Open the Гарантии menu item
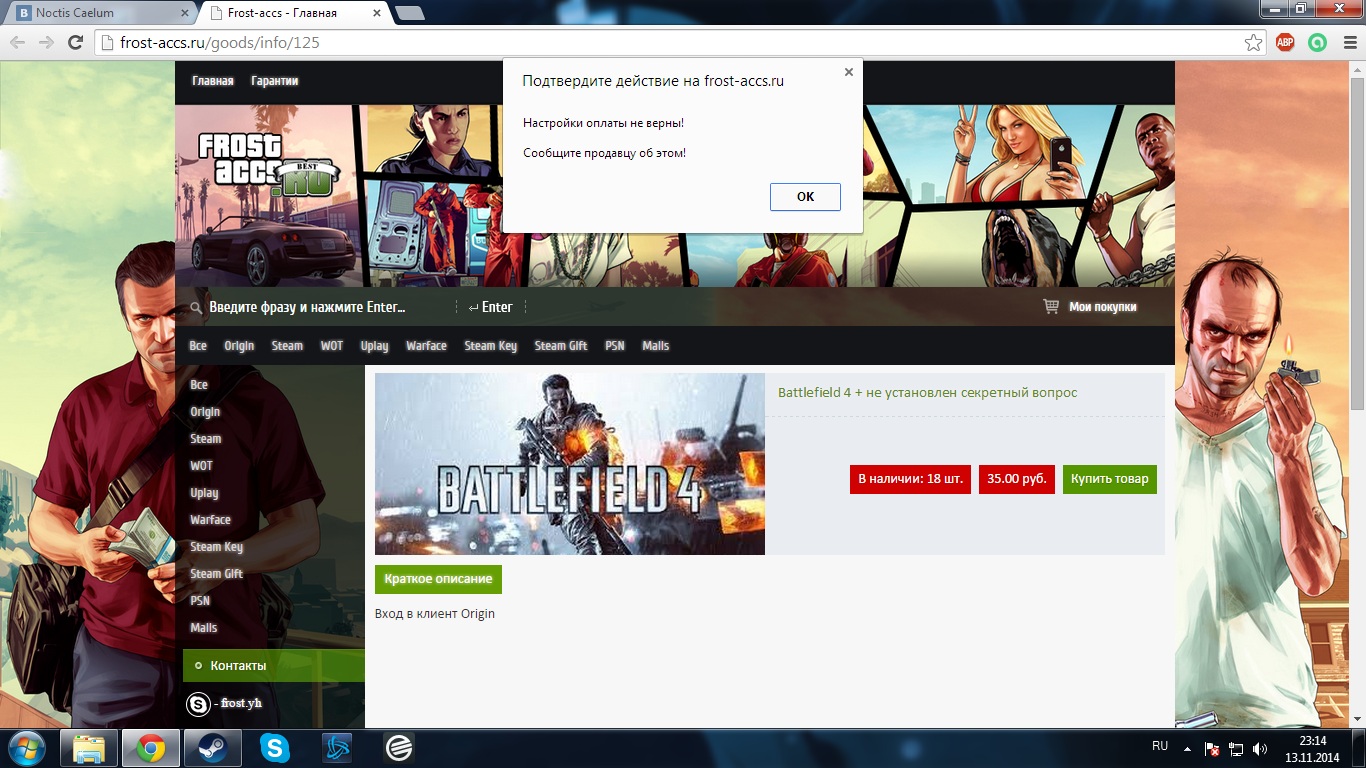Viewport: 1366px width, 768px height. click(275, 81)
